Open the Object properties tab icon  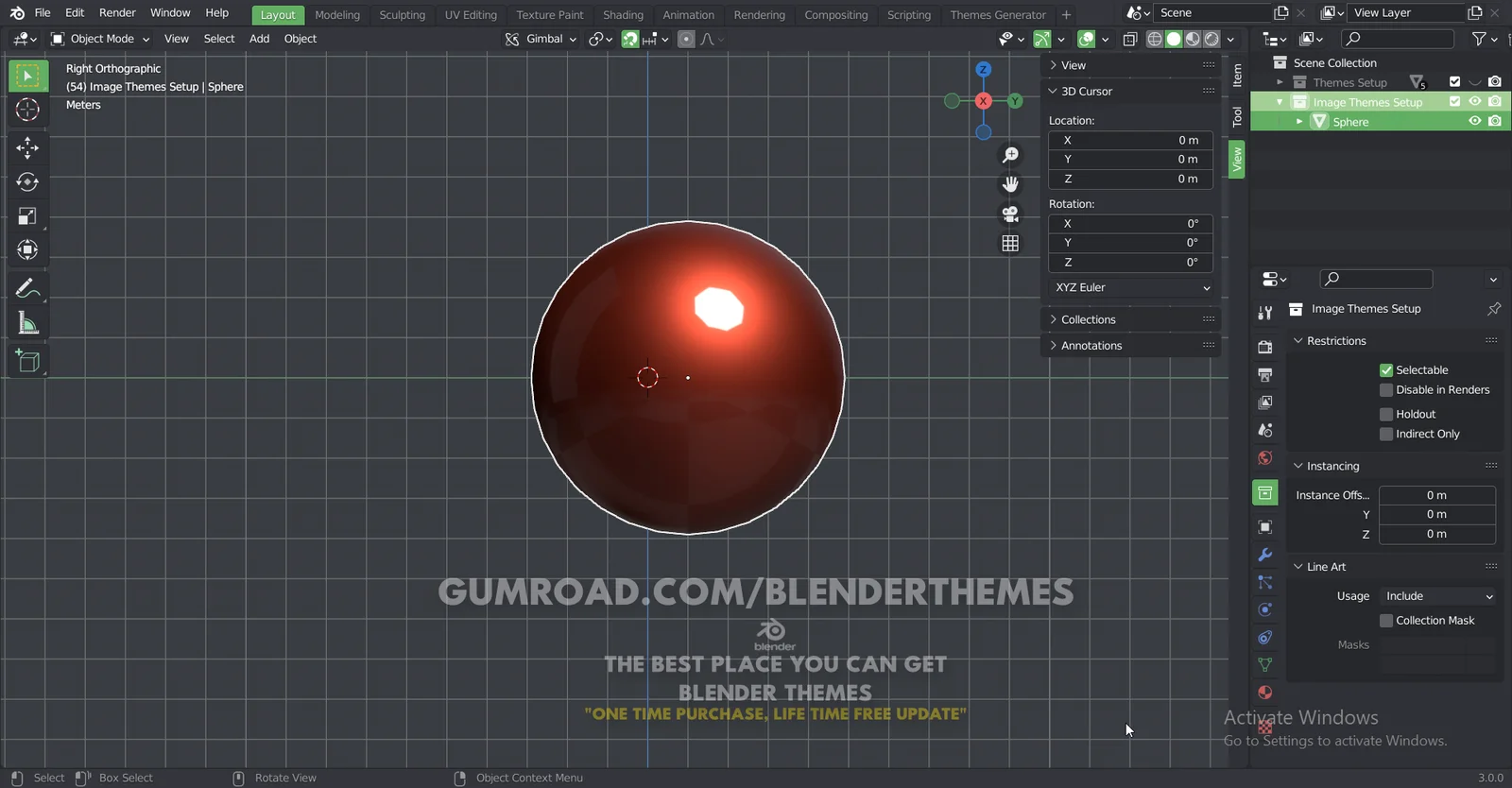point(1265,527)
